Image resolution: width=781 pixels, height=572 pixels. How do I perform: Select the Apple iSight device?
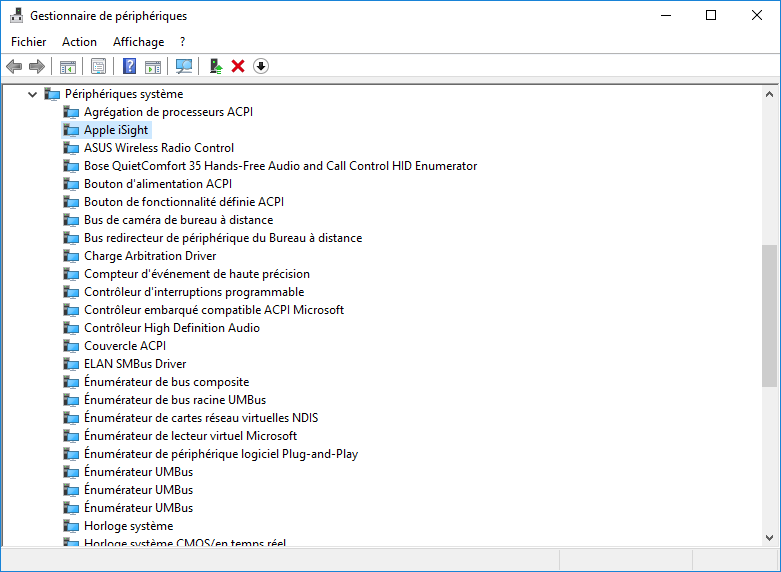(x=116, y=130)
